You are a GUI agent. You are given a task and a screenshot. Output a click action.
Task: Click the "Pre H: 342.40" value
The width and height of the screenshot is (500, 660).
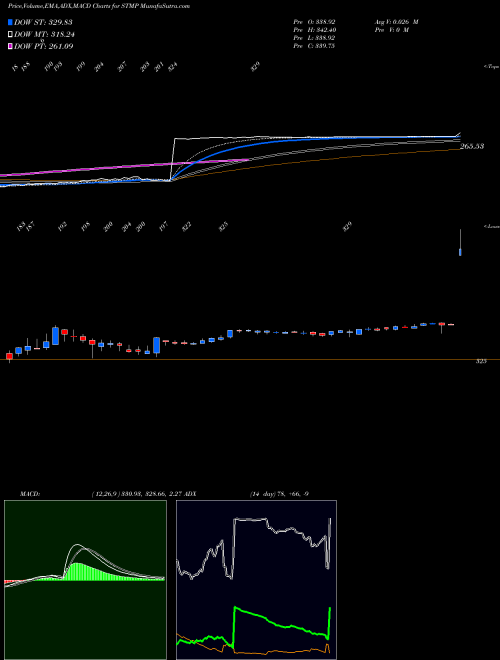click(314, 30)
